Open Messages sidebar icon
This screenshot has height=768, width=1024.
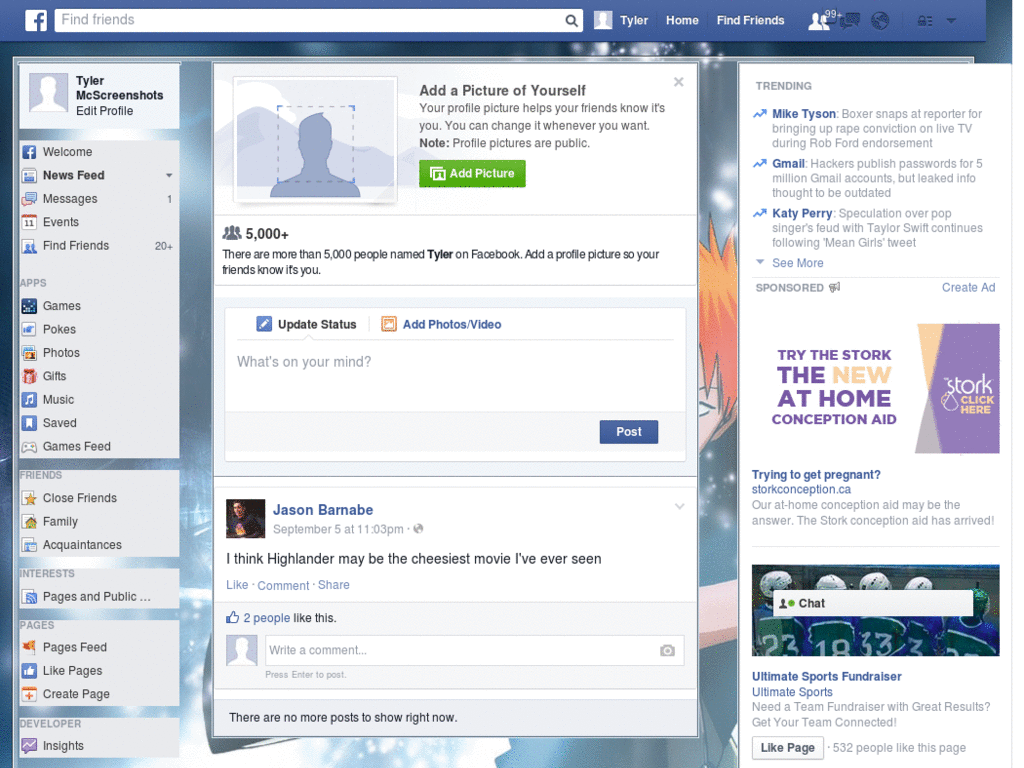(x=29, y=199)
